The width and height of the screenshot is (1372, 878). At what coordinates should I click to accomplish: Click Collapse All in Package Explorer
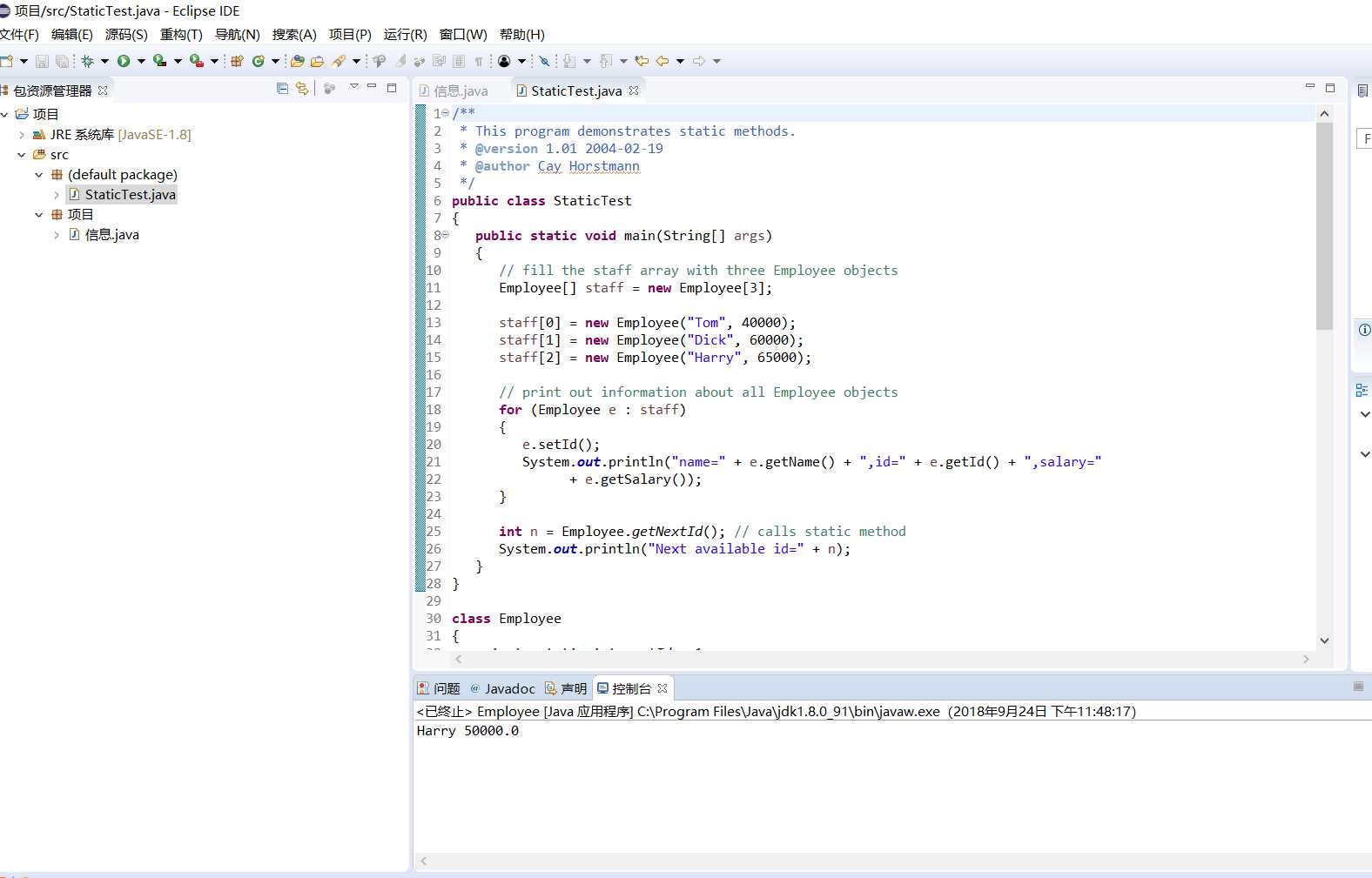point(282,88)
